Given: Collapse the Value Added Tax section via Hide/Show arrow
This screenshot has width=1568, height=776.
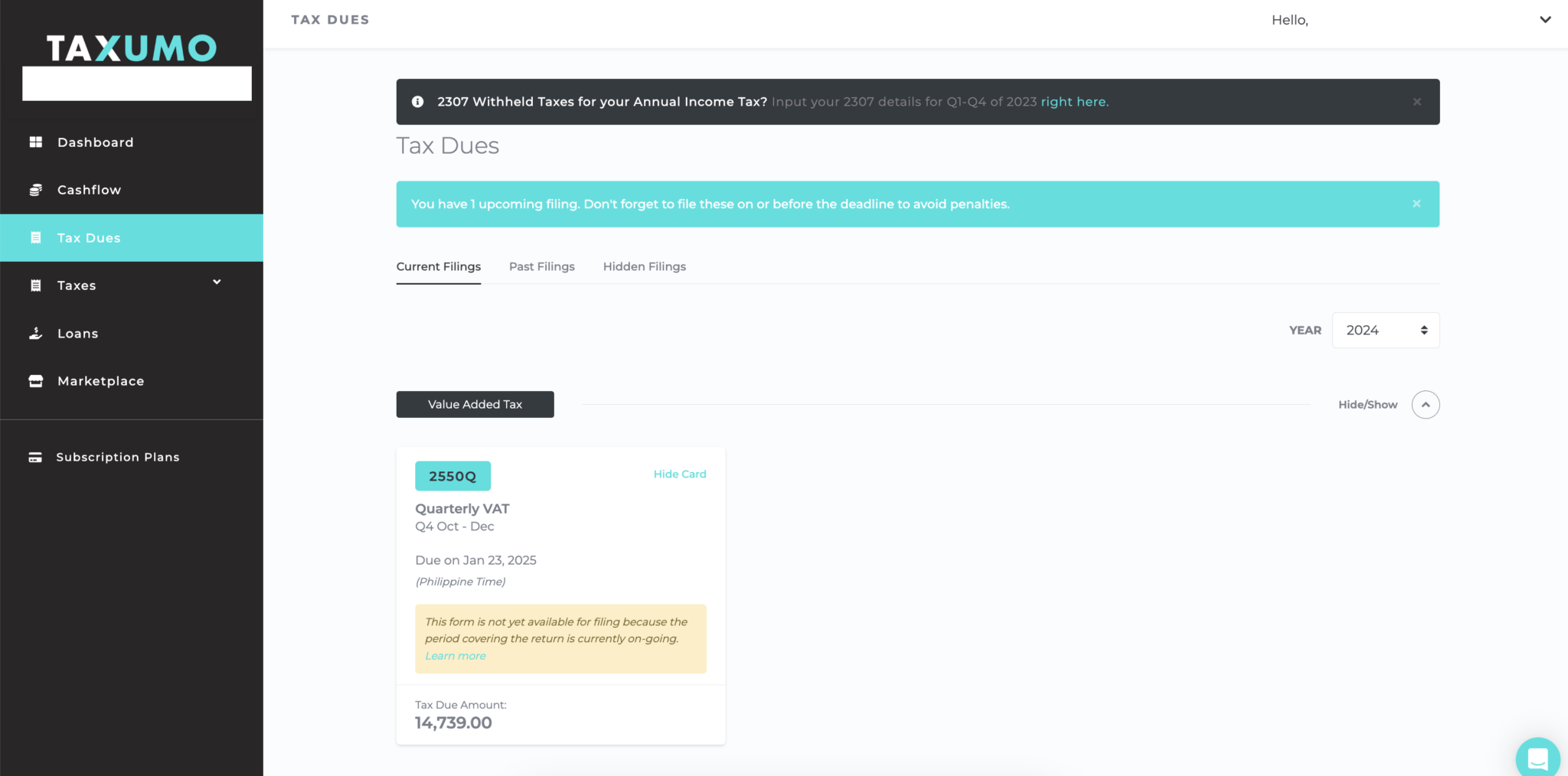Looking at the screenshot, I should click(x=1425, y=404).
